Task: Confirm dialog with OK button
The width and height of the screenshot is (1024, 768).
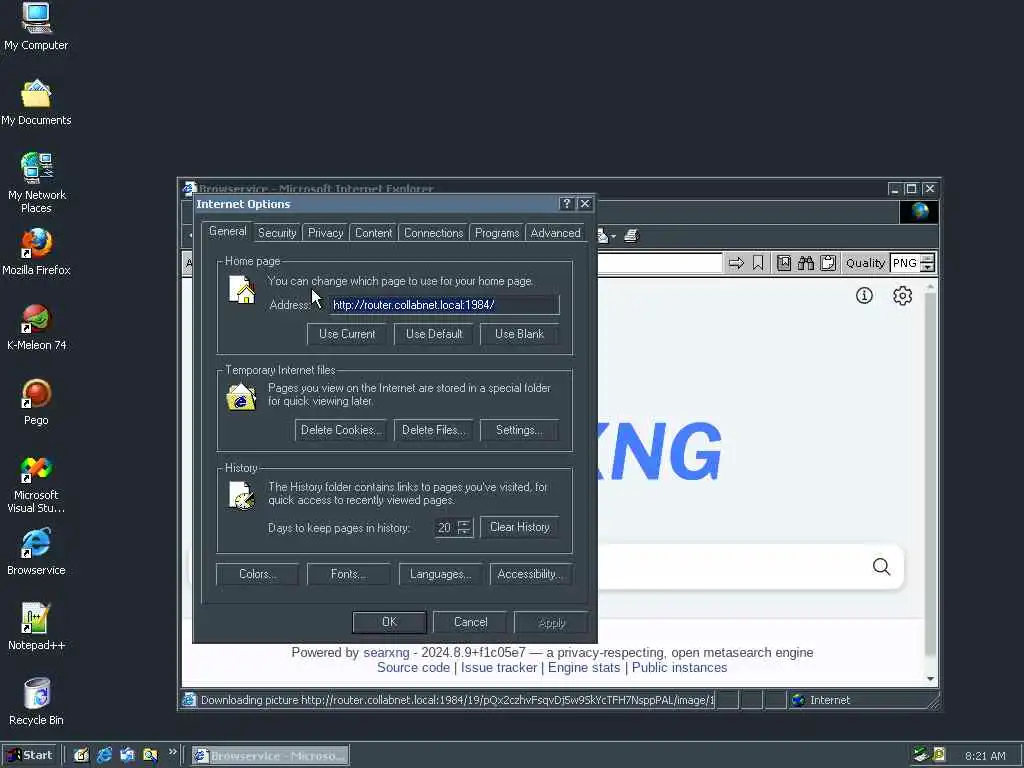Action: click(389, 622)
